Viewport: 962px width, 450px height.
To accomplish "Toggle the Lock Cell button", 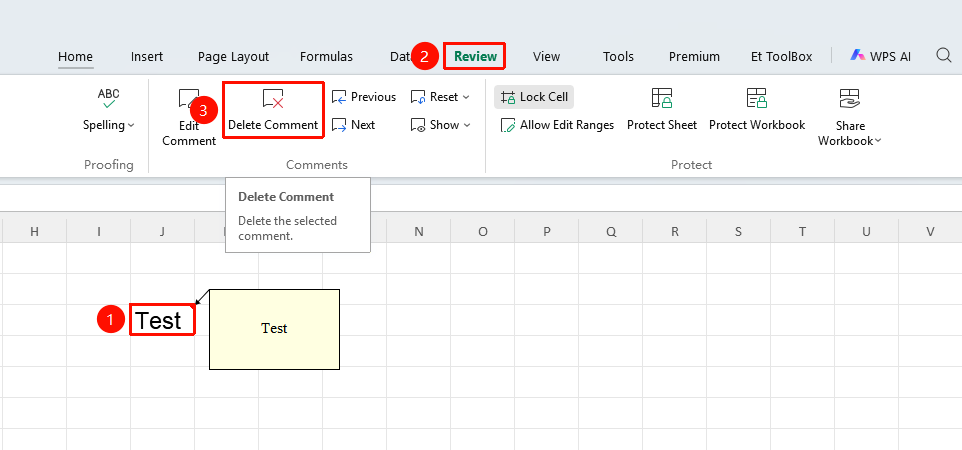I will [x=534, y=97].
